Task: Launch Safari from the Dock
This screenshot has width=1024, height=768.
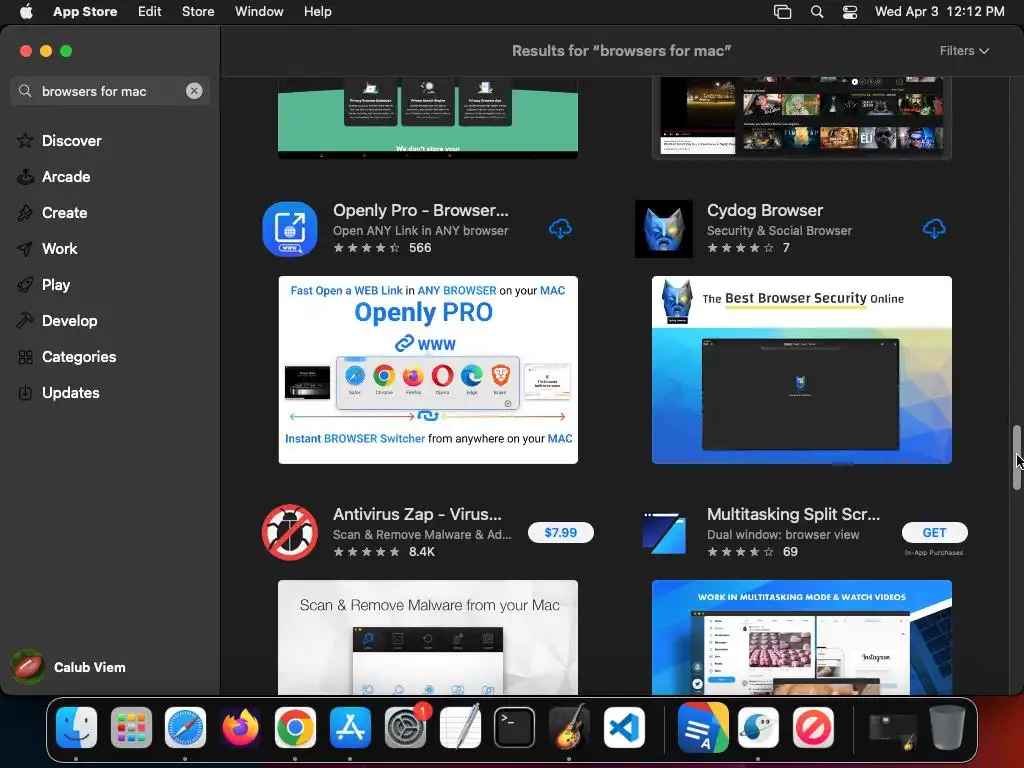Action: point(185,727)
